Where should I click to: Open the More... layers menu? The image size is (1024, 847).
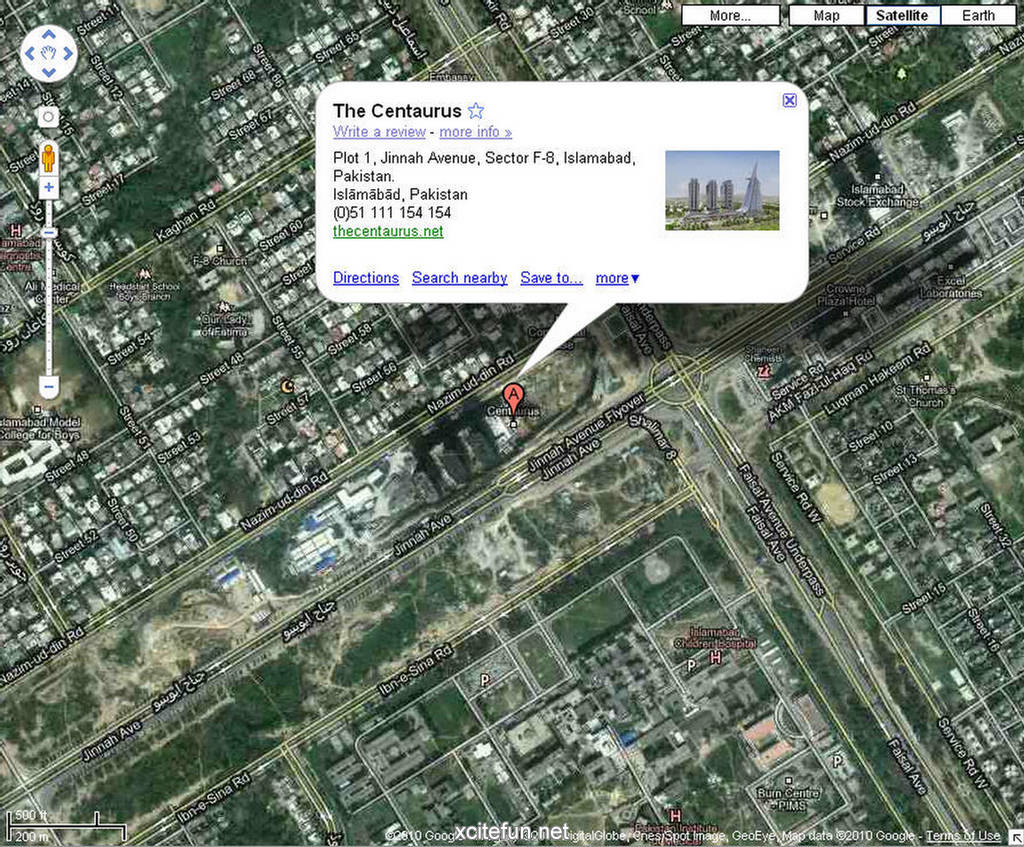click(x=731, y=16)
